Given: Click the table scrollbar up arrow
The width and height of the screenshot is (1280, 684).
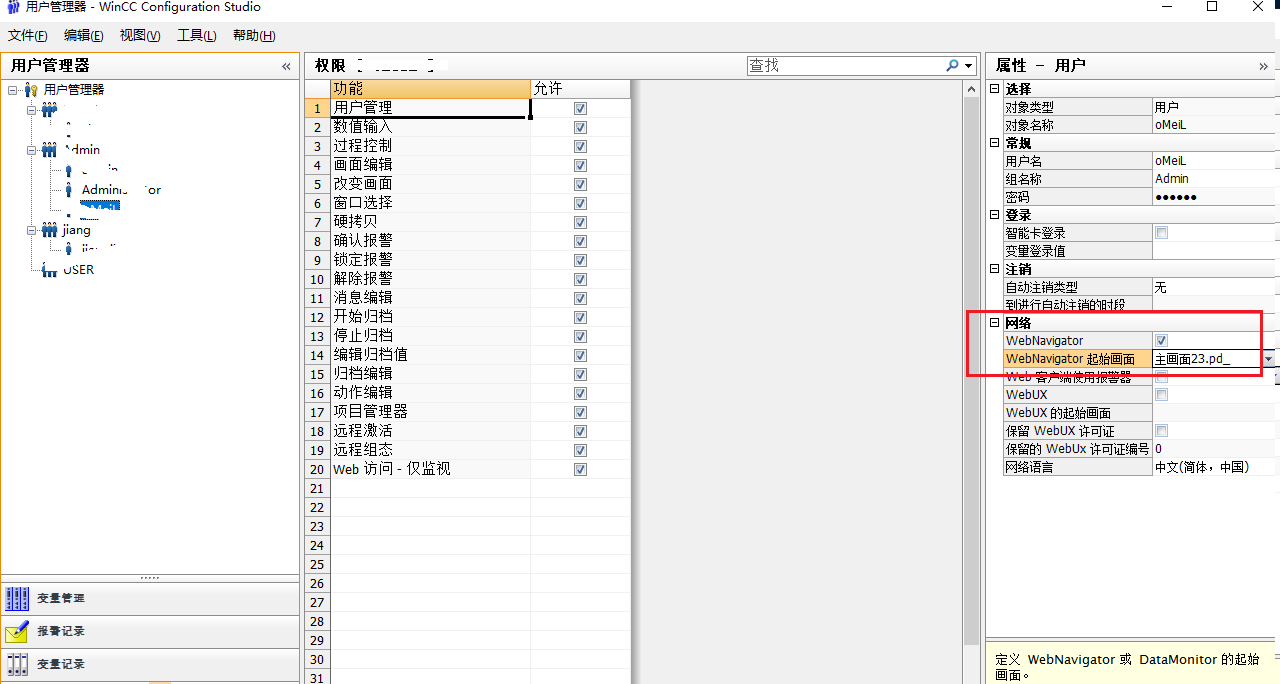Looking at the screenshot, I should click(971, 89).
